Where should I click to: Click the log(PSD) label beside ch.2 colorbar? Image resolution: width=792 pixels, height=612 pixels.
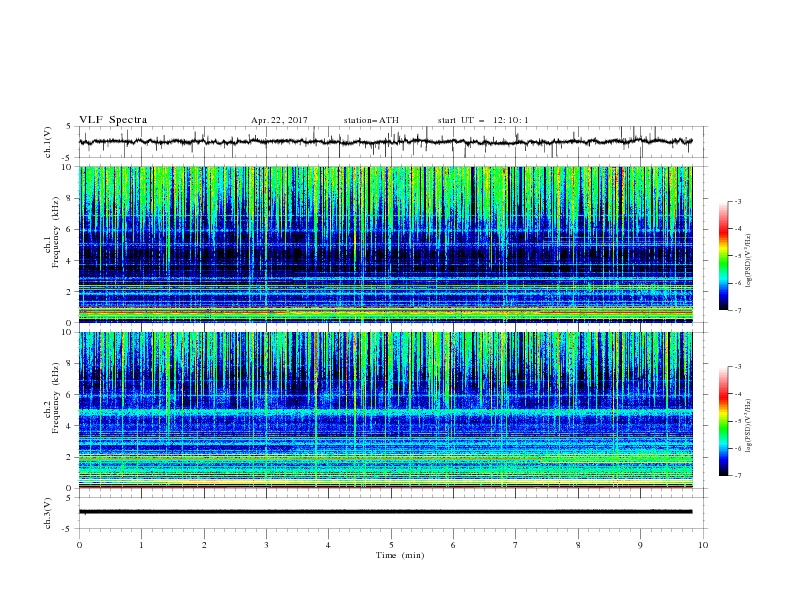[748, 426]
